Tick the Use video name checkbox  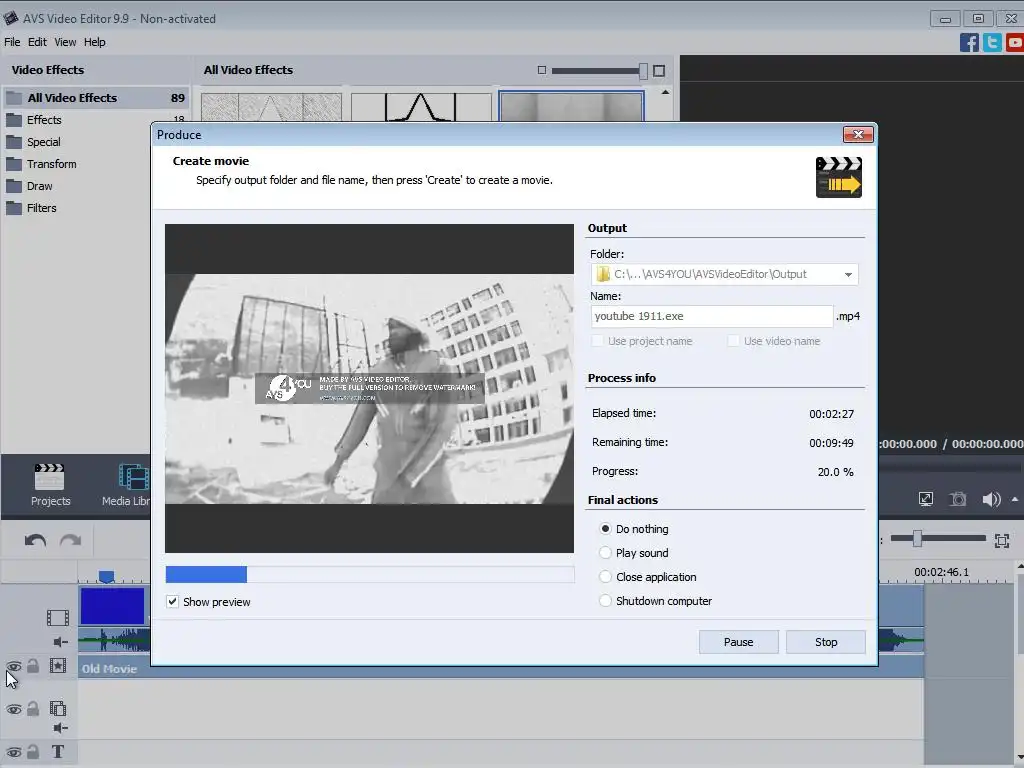pos(733,341)
